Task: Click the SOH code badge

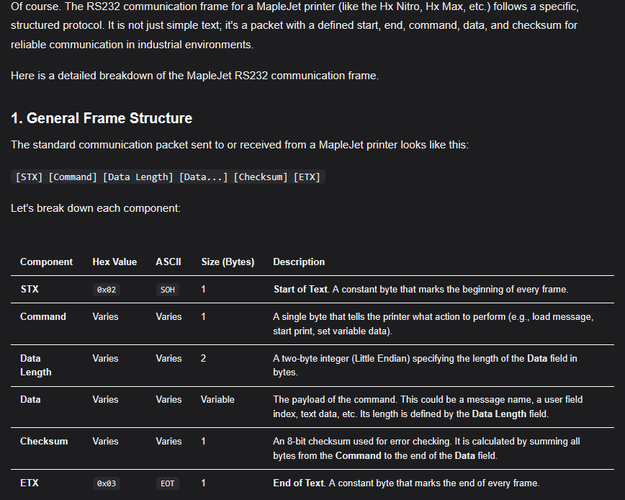Action: 167,290
